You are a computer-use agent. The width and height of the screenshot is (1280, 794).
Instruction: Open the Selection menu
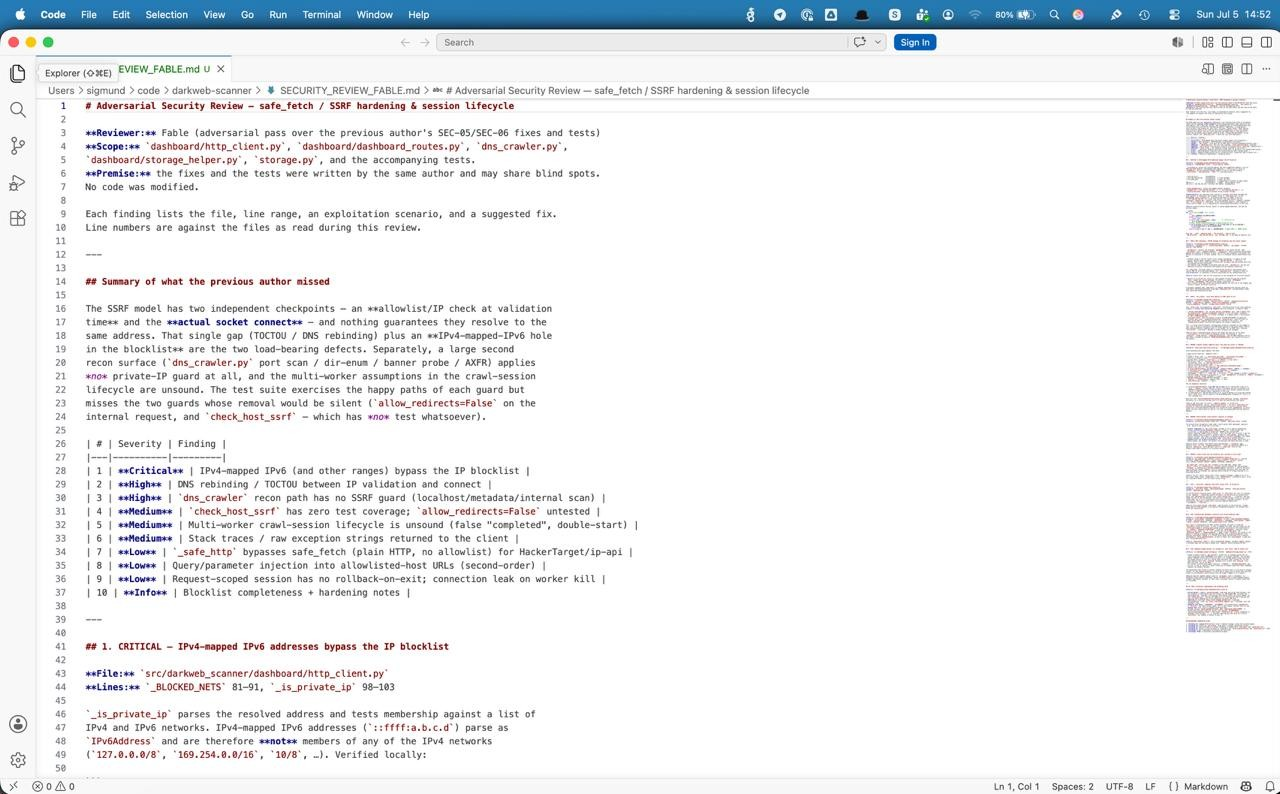(x=166, y=14)
